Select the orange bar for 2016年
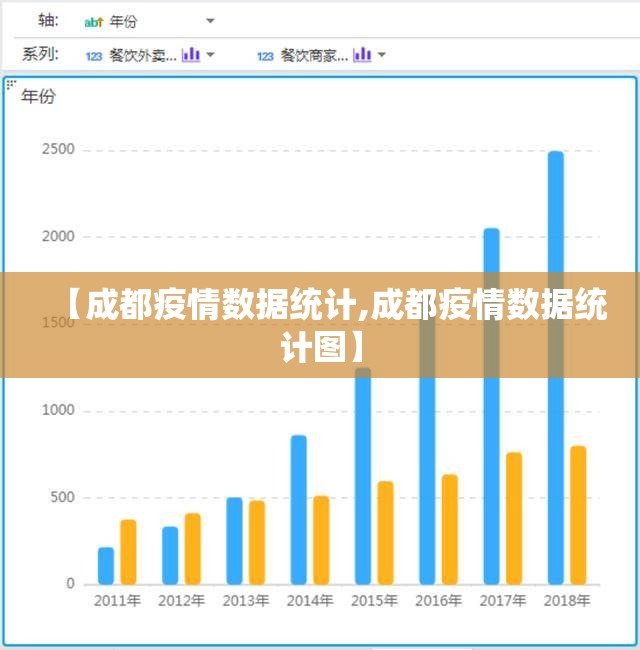This screenshot has height=650, width=640. [450, 529]
